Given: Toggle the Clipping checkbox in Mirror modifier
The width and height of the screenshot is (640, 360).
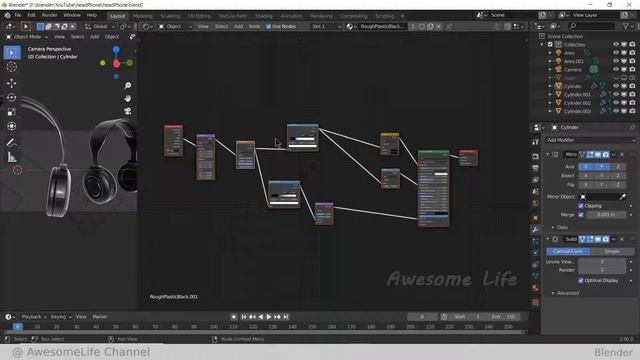Looking at the screenshot, I should 581,206.
